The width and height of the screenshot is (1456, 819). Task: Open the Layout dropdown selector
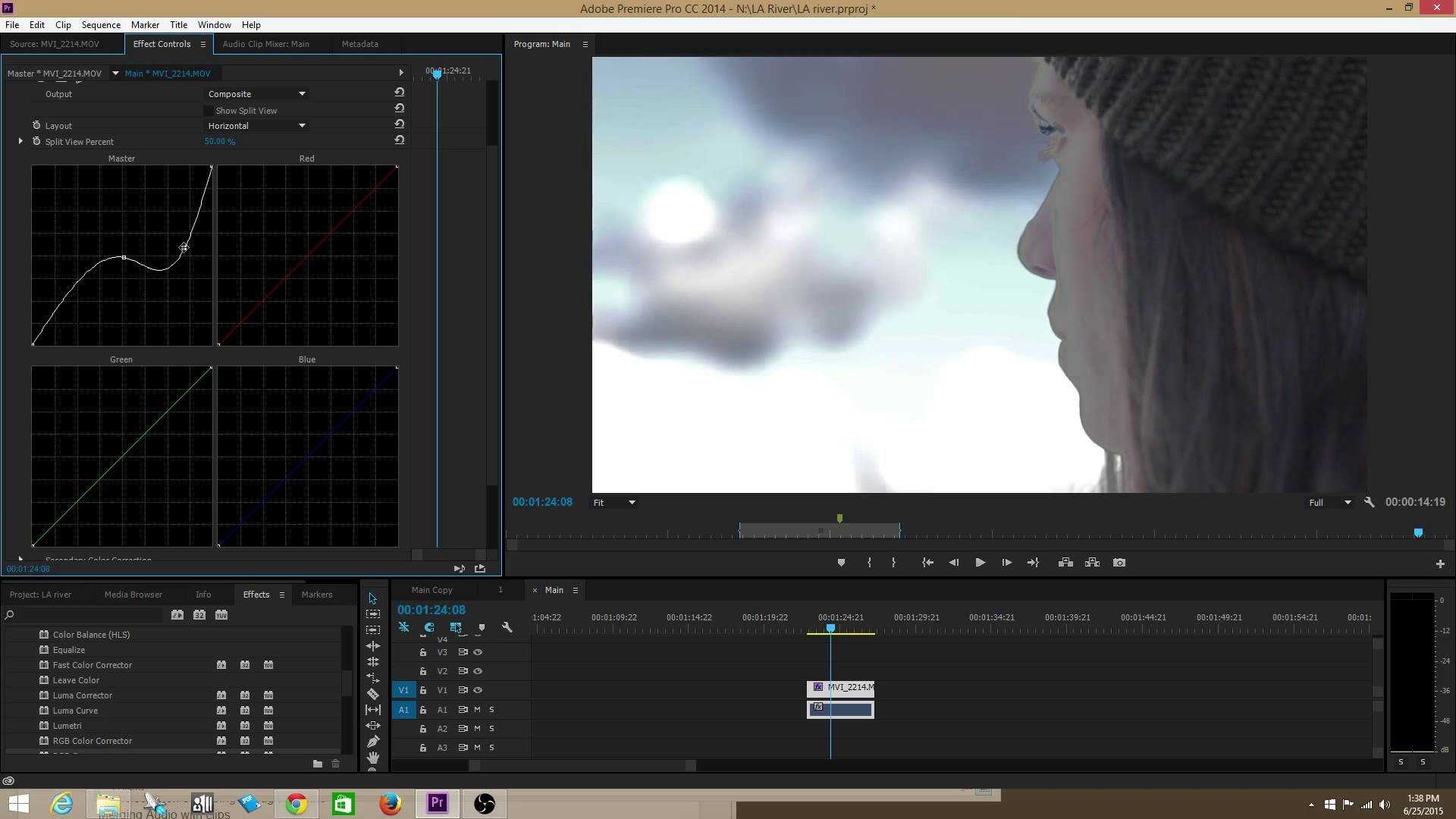(x=256, y=125)
